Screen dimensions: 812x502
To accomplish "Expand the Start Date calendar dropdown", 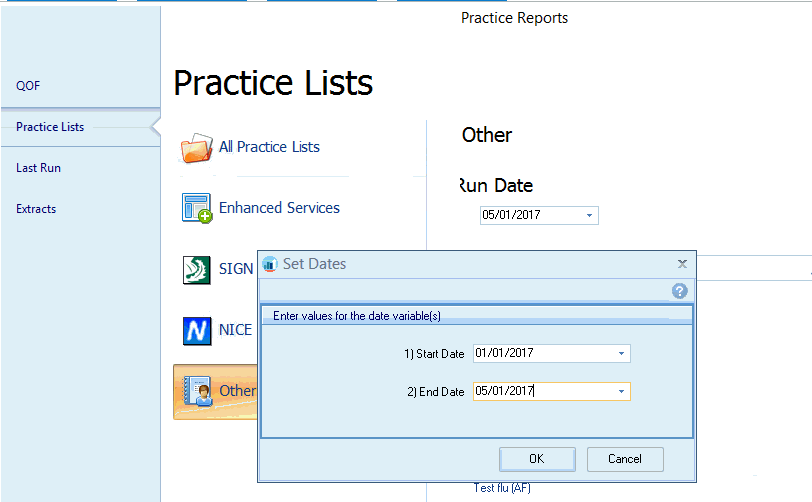I will (x=621, y=354).
